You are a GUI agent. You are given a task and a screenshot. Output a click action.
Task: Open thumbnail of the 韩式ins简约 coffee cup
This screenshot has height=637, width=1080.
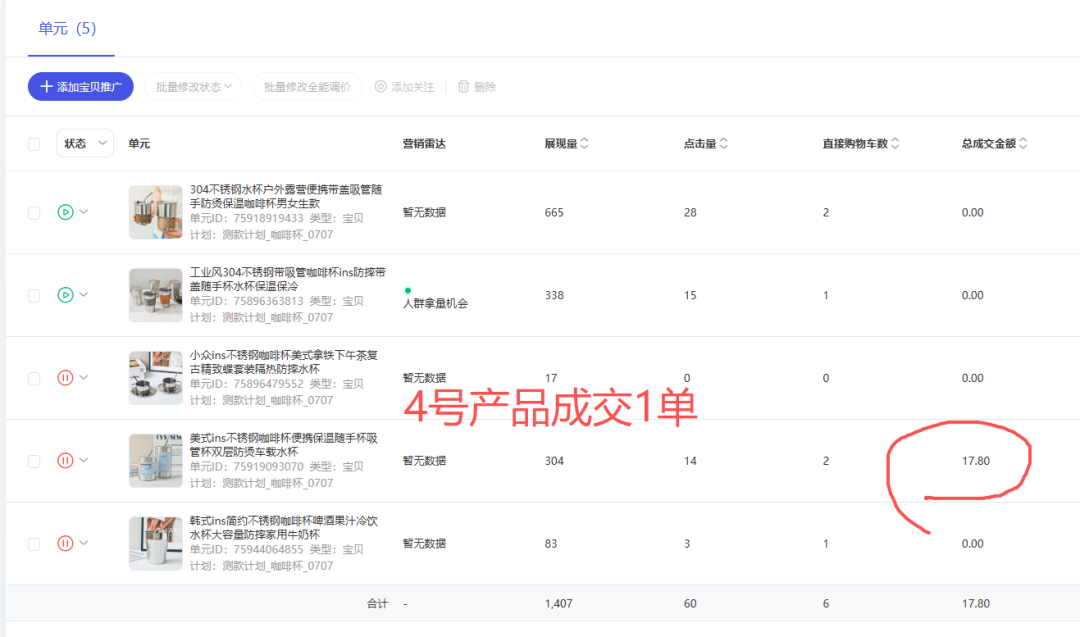(x=156, y=544)
